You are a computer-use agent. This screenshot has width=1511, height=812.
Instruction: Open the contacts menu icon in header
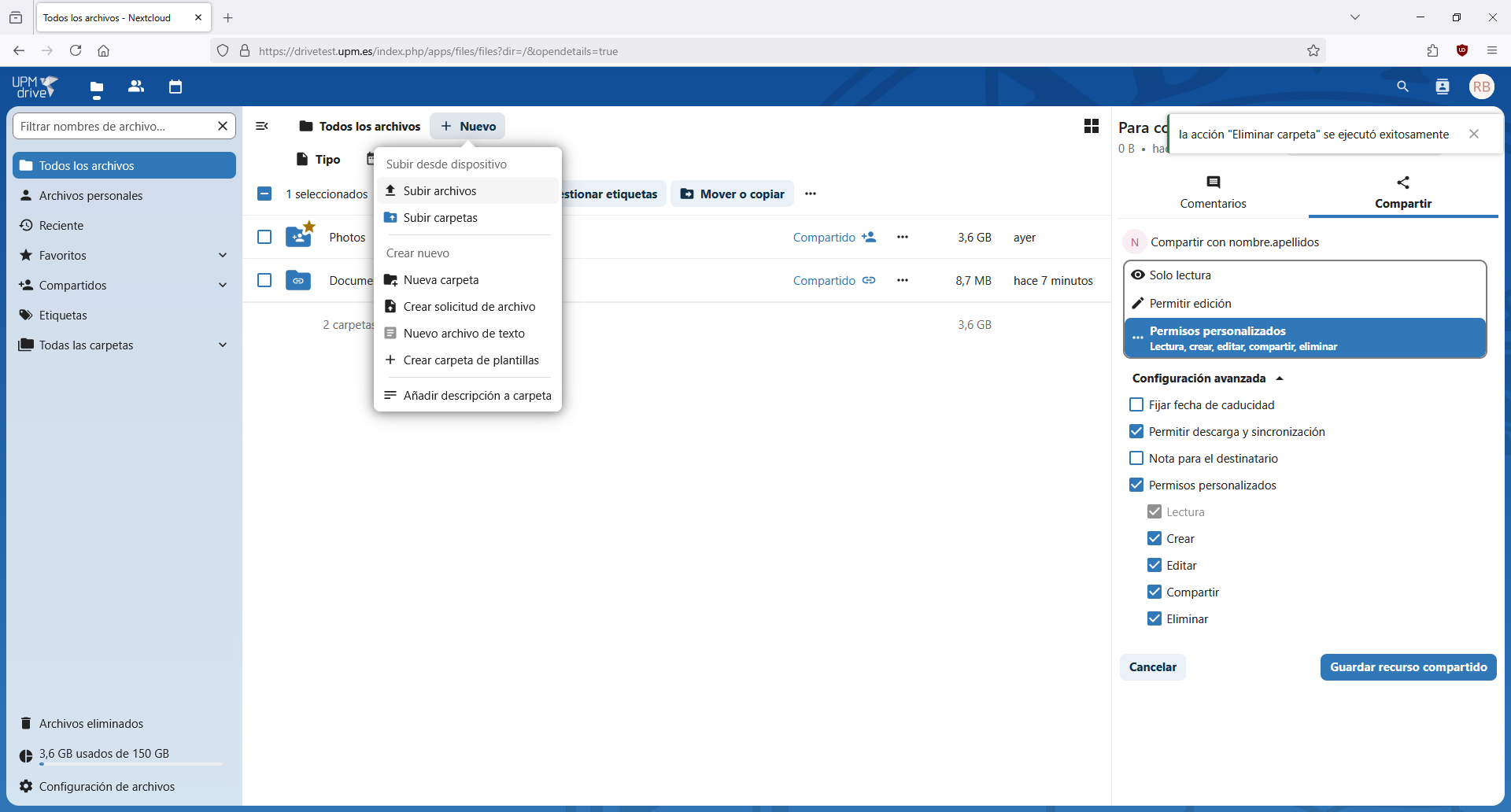[1443, 87]
